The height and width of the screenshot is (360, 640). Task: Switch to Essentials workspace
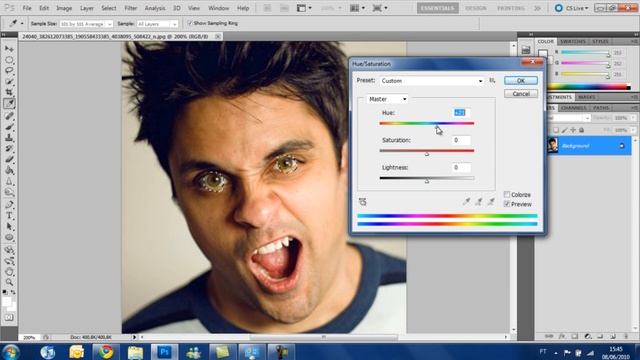pos(438,8)
